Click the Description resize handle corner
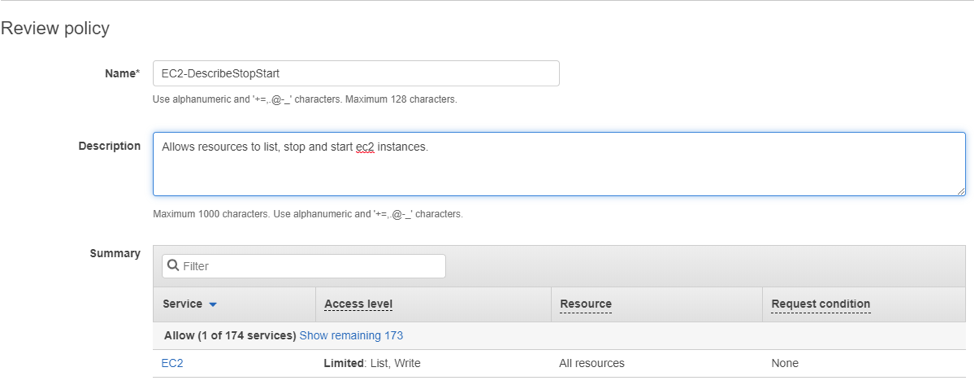 [961, 191]
